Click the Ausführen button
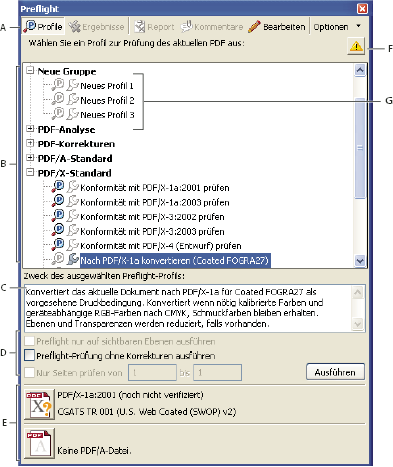 (x=335, y=372)
